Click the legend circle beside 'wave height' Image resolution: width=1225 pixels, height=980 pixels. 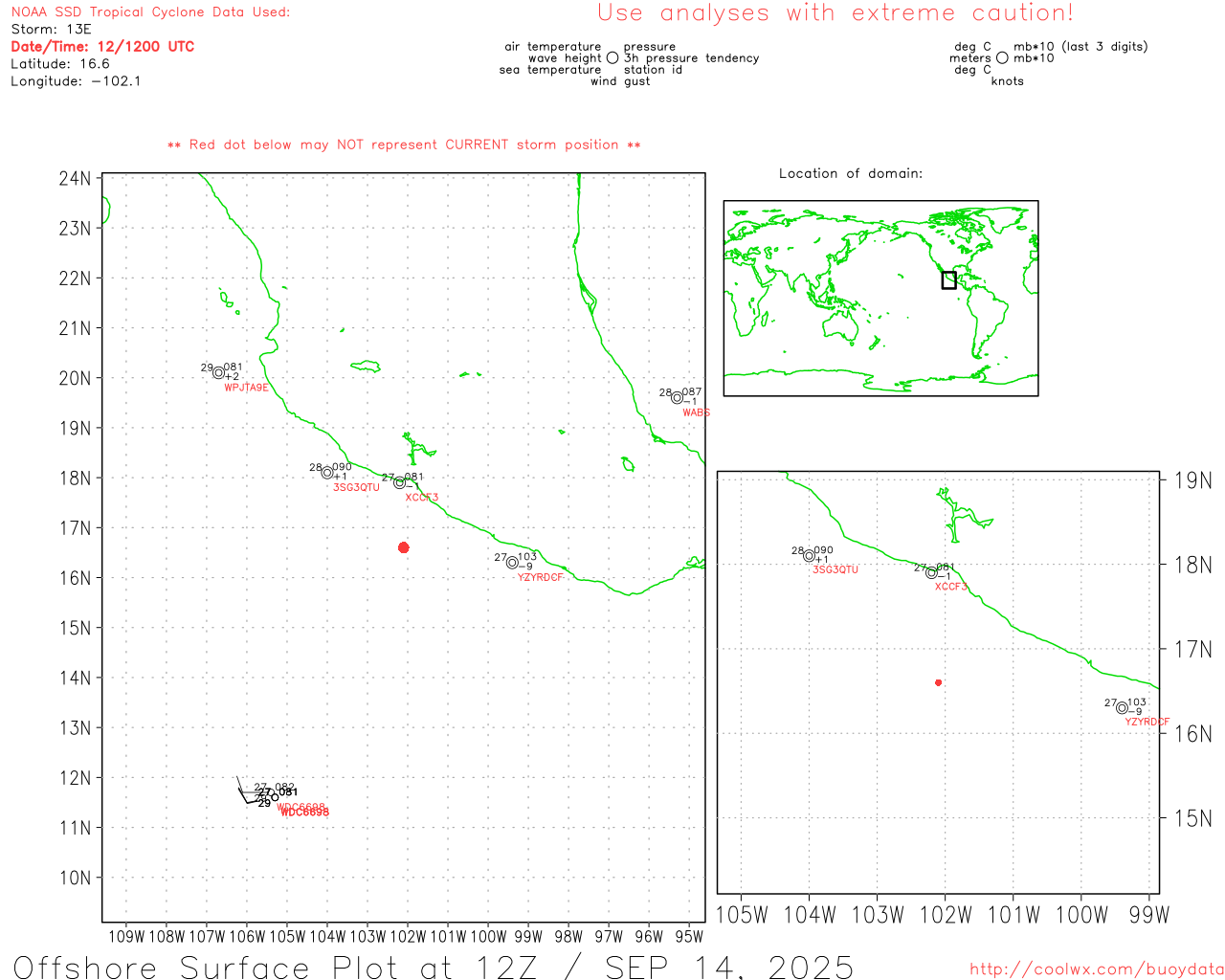coord(612,57)
